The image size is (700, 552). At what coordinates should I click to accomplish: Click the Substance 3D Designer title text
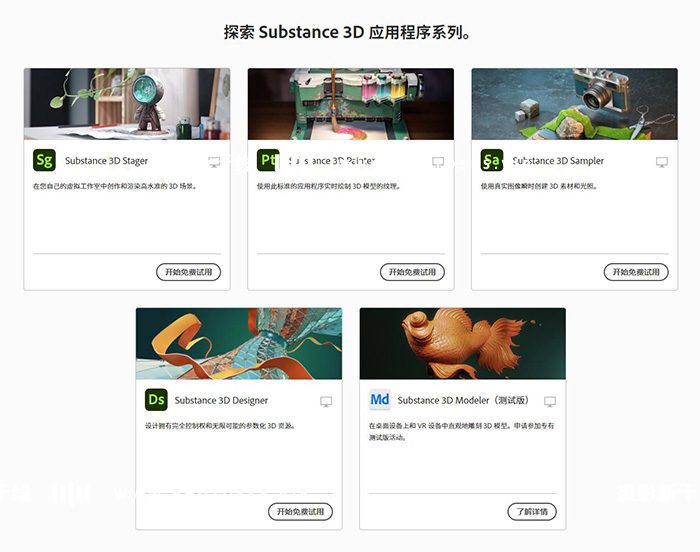[221, 401]
